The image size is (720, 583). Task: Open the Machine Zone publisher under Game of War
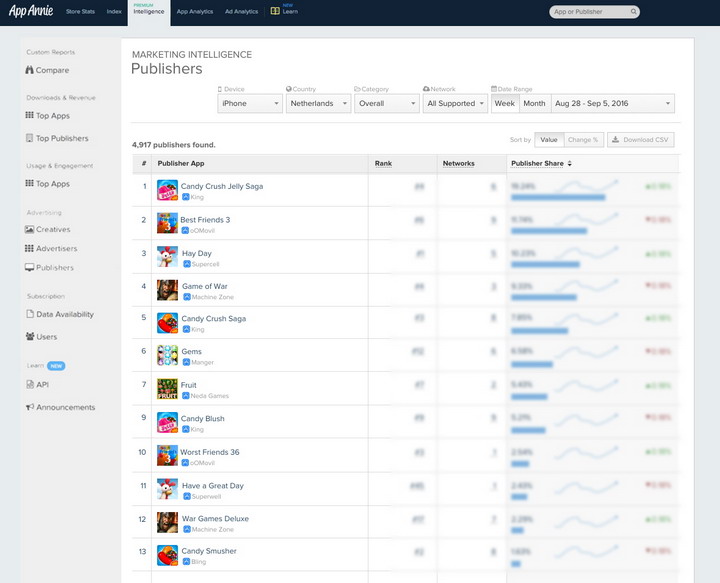pyautogui.click(x=213, y=297)
